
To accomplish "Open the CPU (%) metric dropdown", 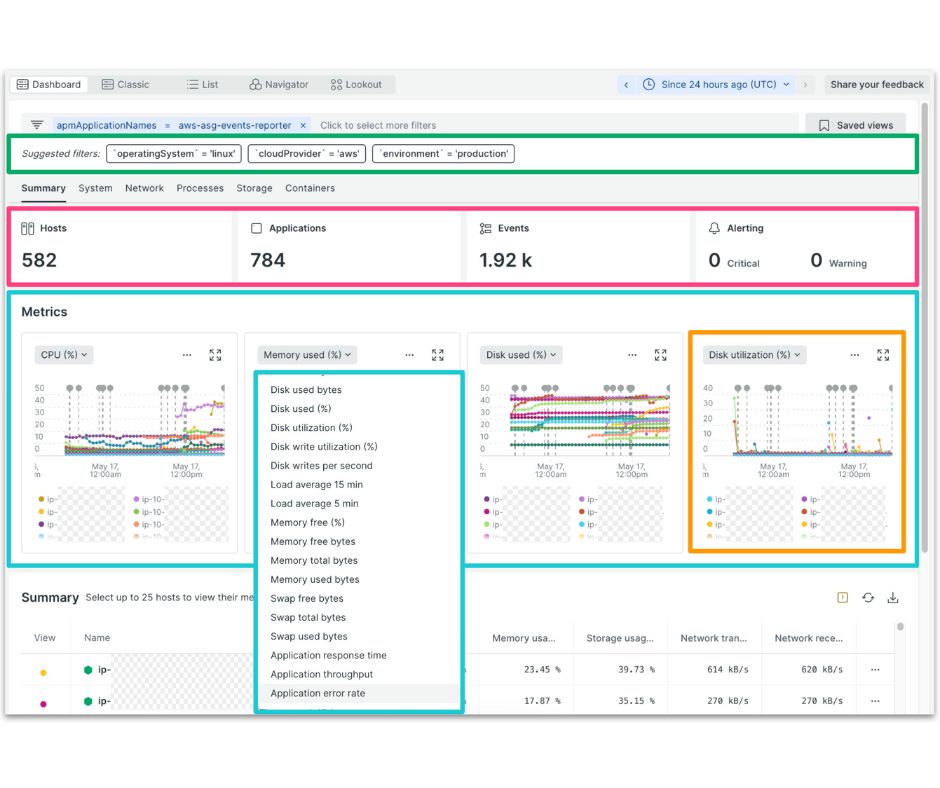I will (64, 355).
